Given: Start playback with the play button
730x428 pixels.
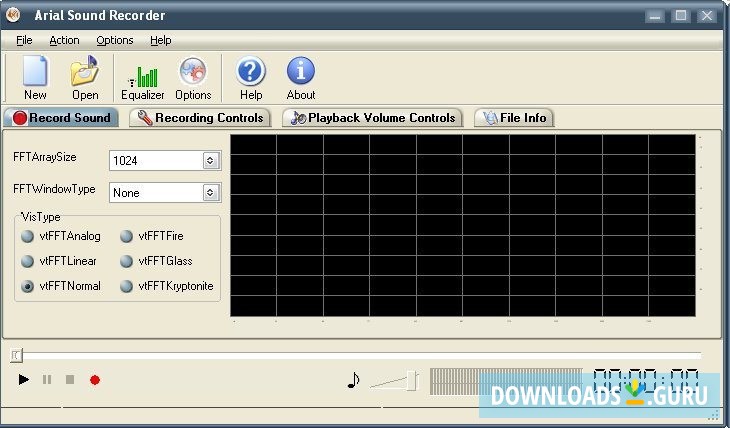Looking at the screenshot, I should coord(23,380).
